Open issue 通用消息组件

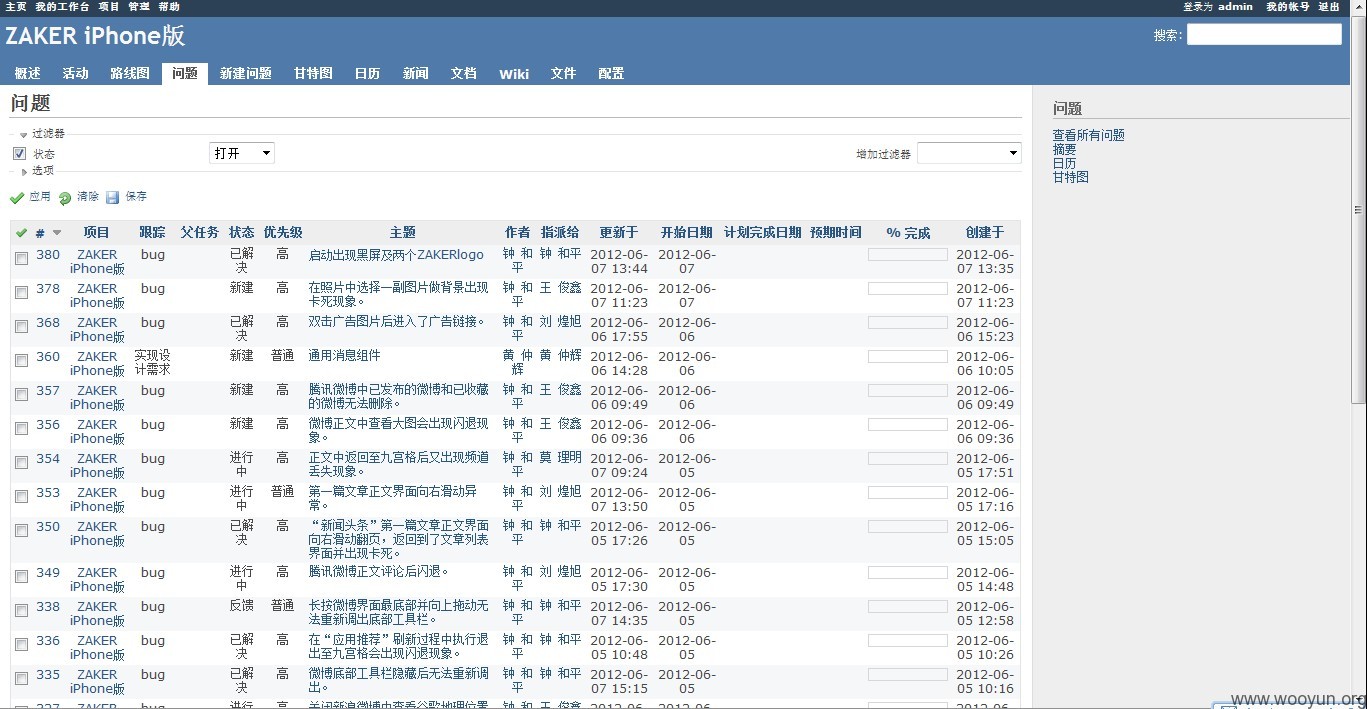pos(345,355)
